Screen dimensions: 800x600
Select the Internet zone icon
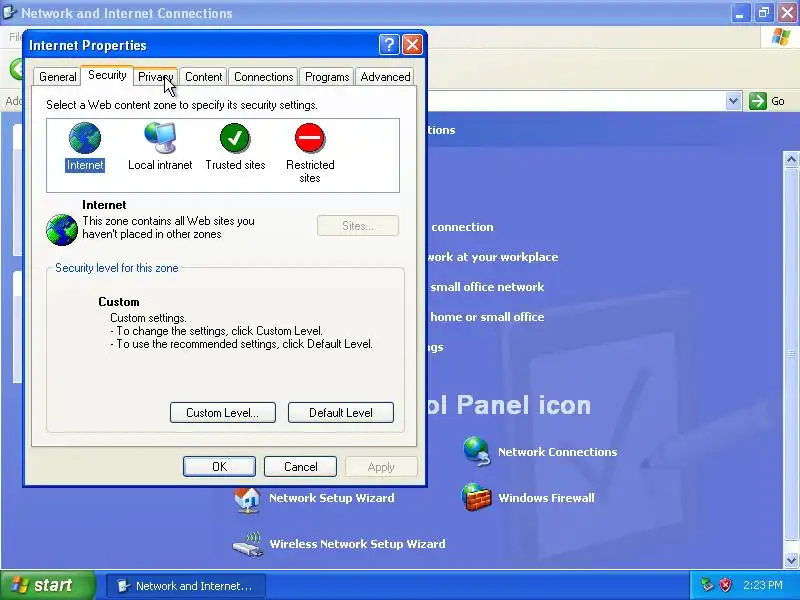(x=85, y=138)
